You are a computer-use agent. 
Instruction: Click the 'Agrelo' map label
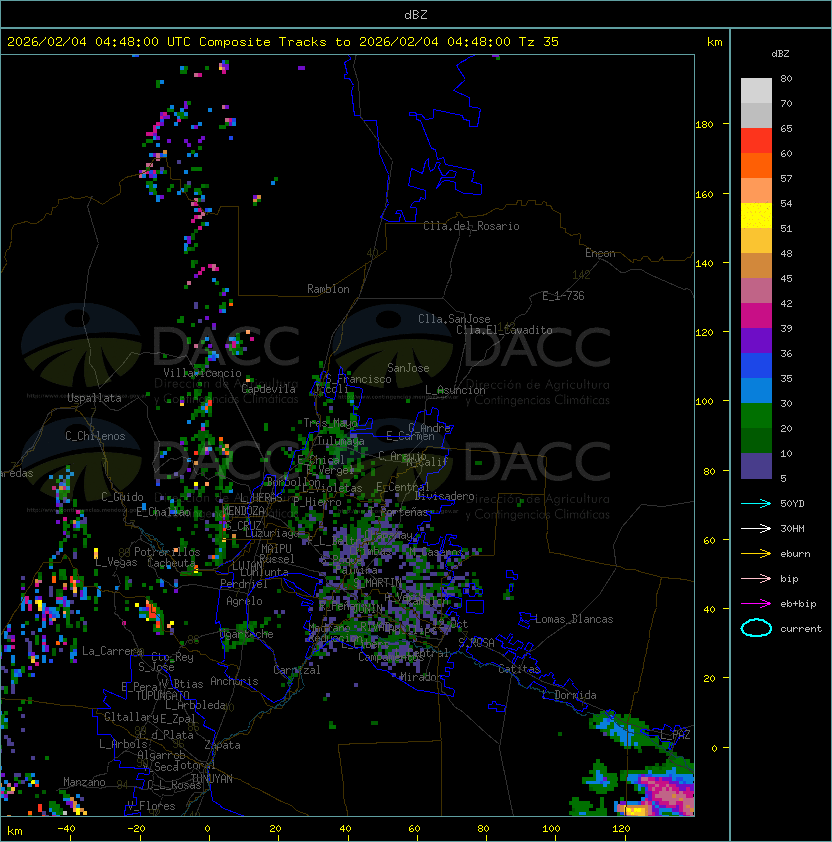point(244,601)
